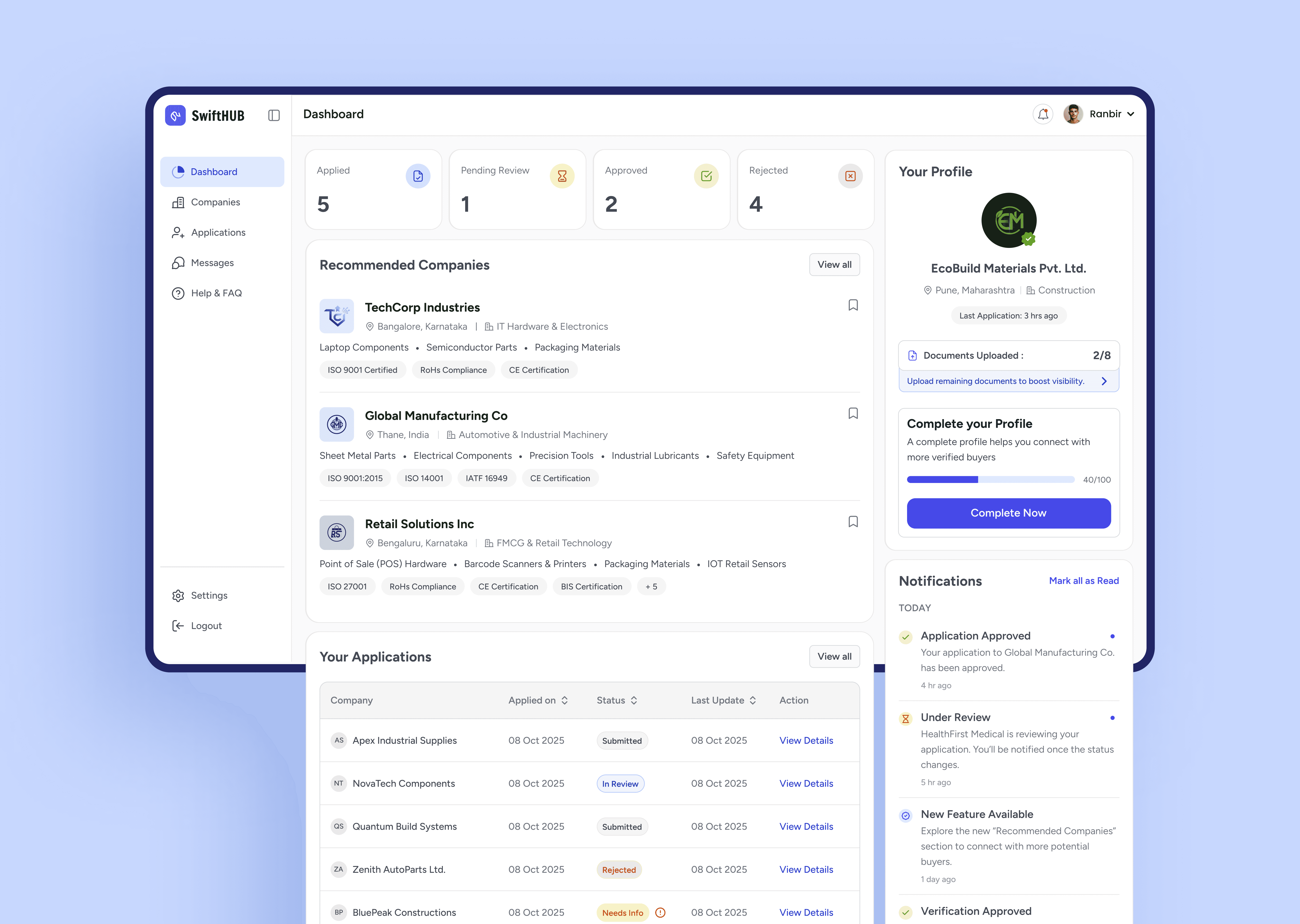
Task: Collapse sidebar using the panel toggle icon
Action: [x=274, y=115]
